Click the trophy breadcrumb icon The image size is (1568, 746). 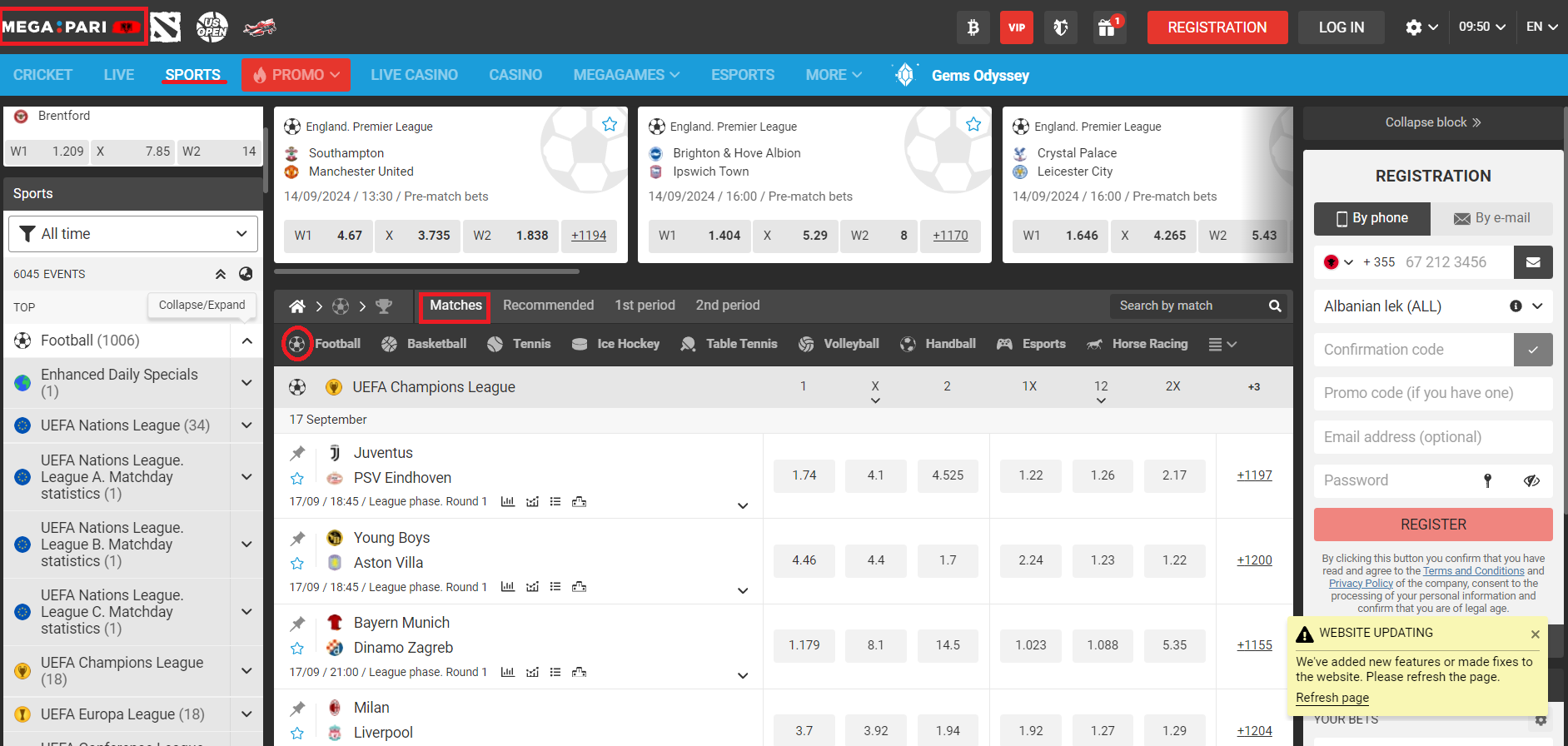click(x=384, y=306)
